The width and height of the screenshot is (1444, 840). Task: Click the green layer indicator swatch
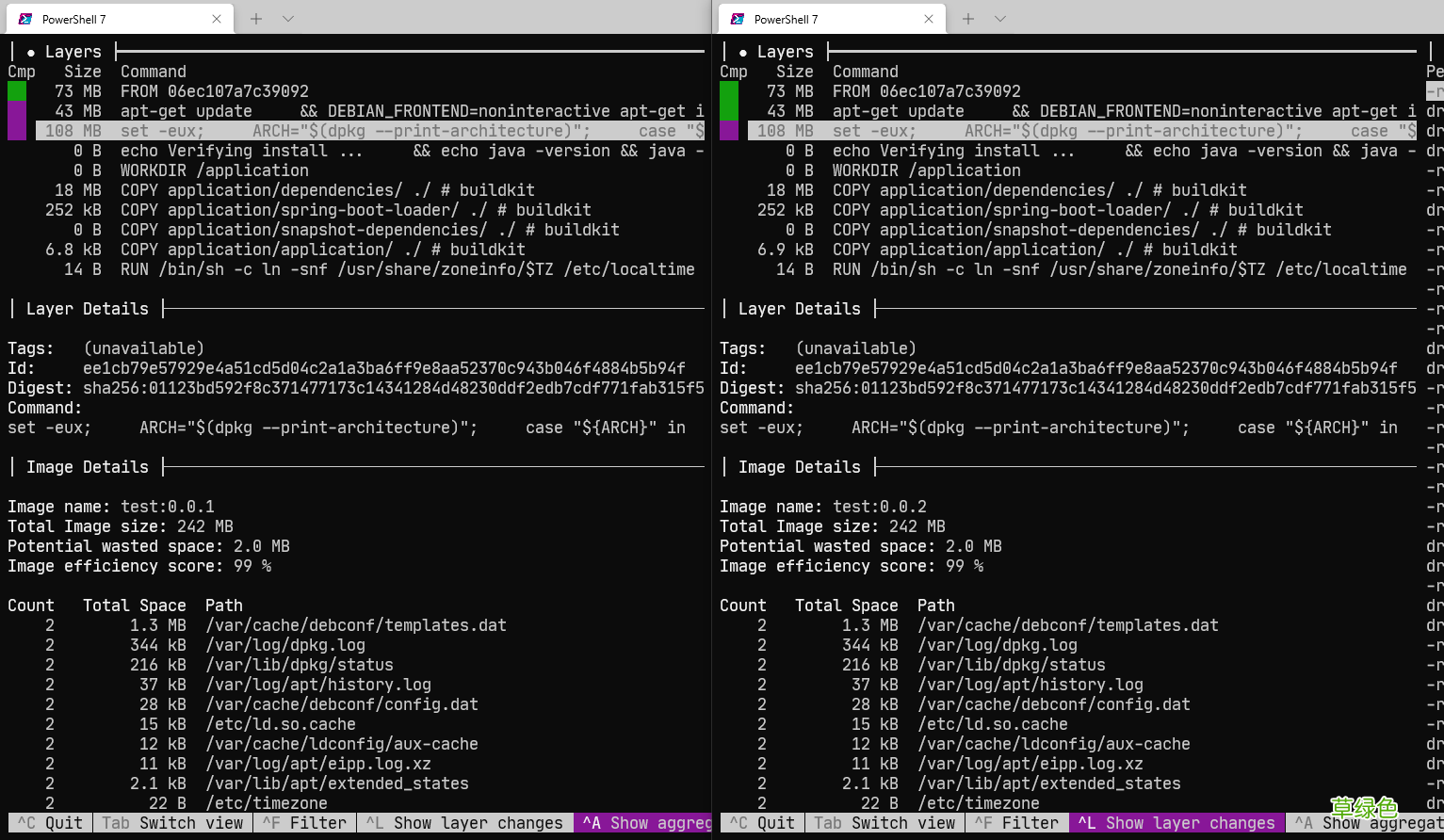coord(16,90)
